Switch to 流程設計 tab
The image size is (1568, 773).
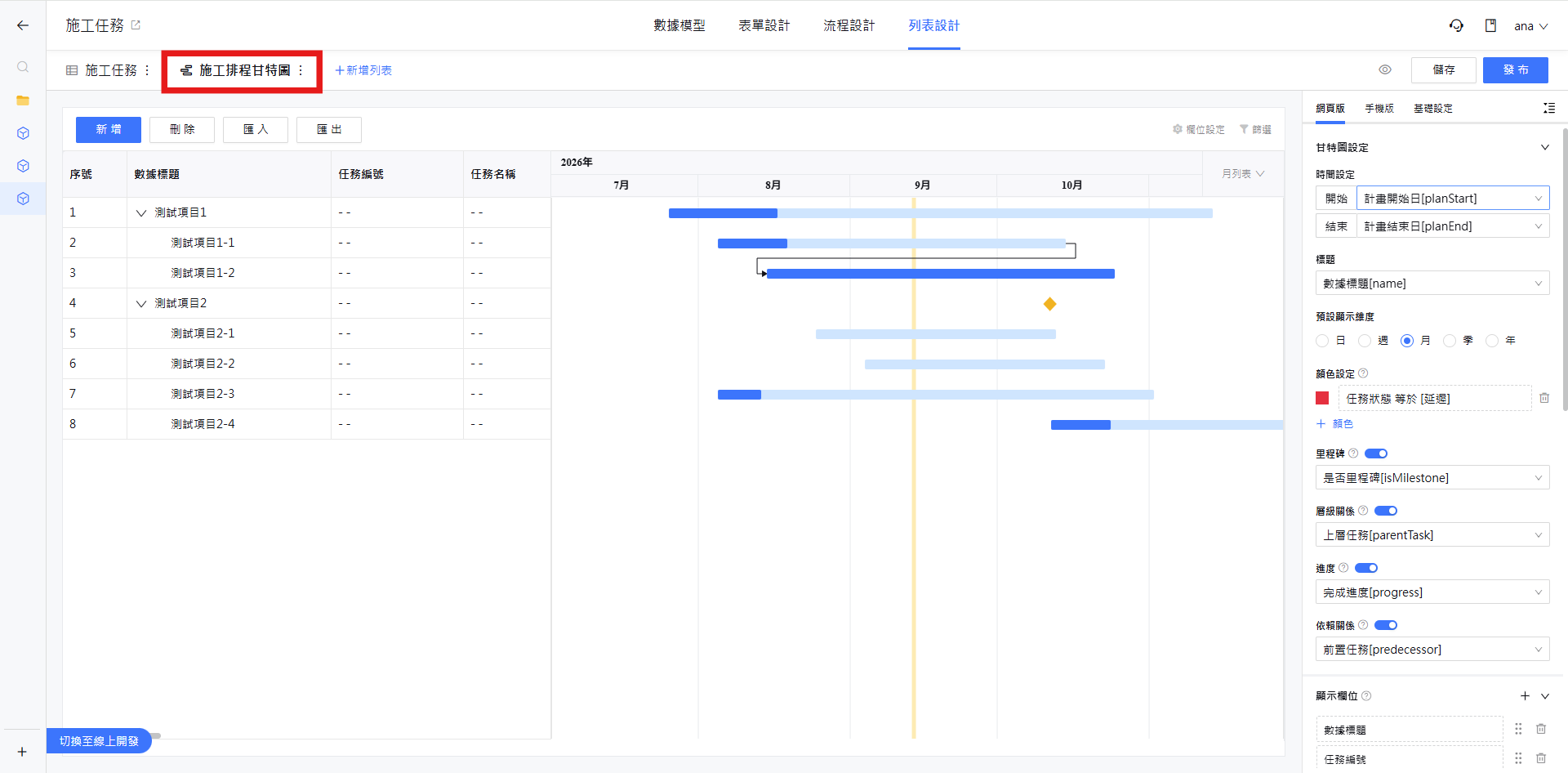tap(849, 25)
